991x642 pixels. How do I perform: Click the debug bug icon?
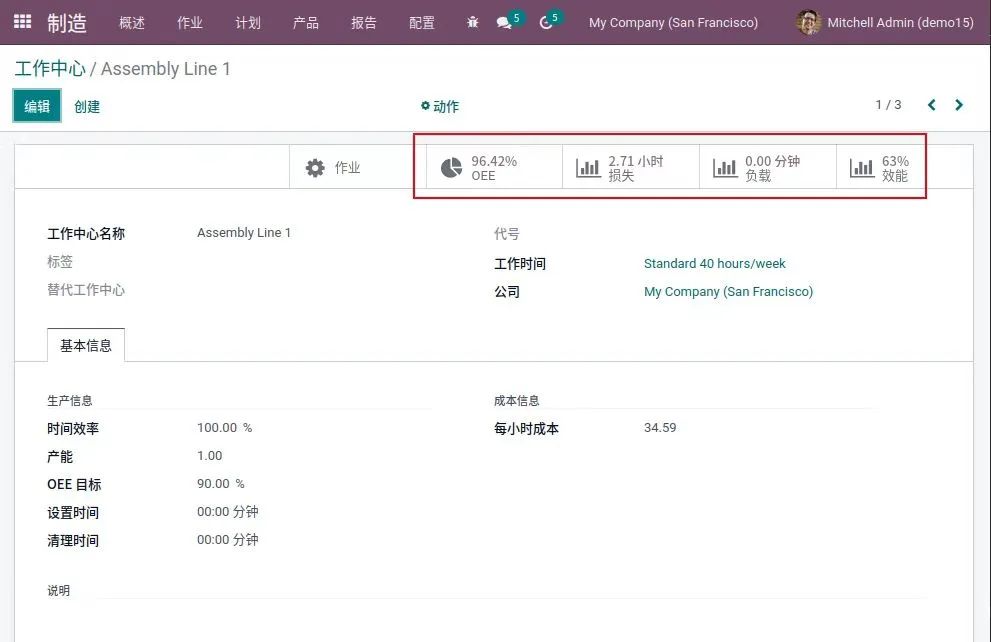tap(473, 22)
